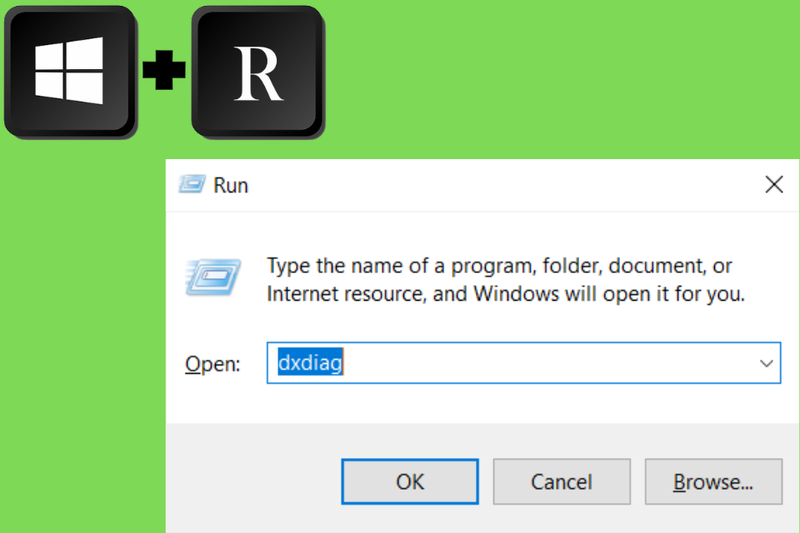
Task: Cancel the Run dialog
Action: (x=561, y=481)
